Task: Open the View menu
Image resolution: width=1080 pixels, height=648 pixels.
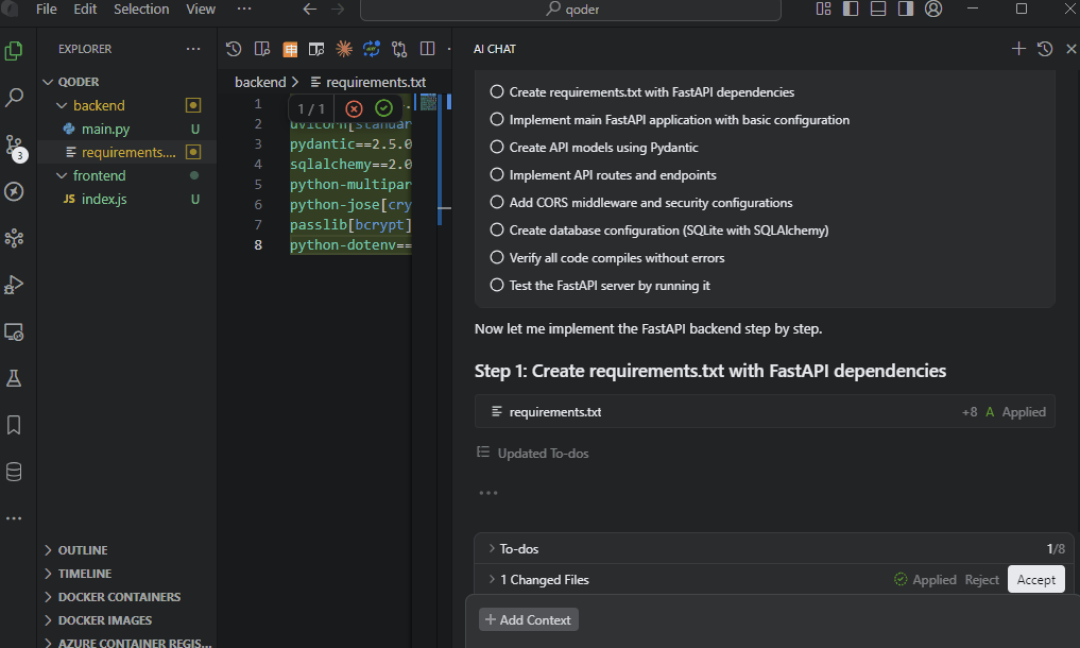Action: point(200,9)
